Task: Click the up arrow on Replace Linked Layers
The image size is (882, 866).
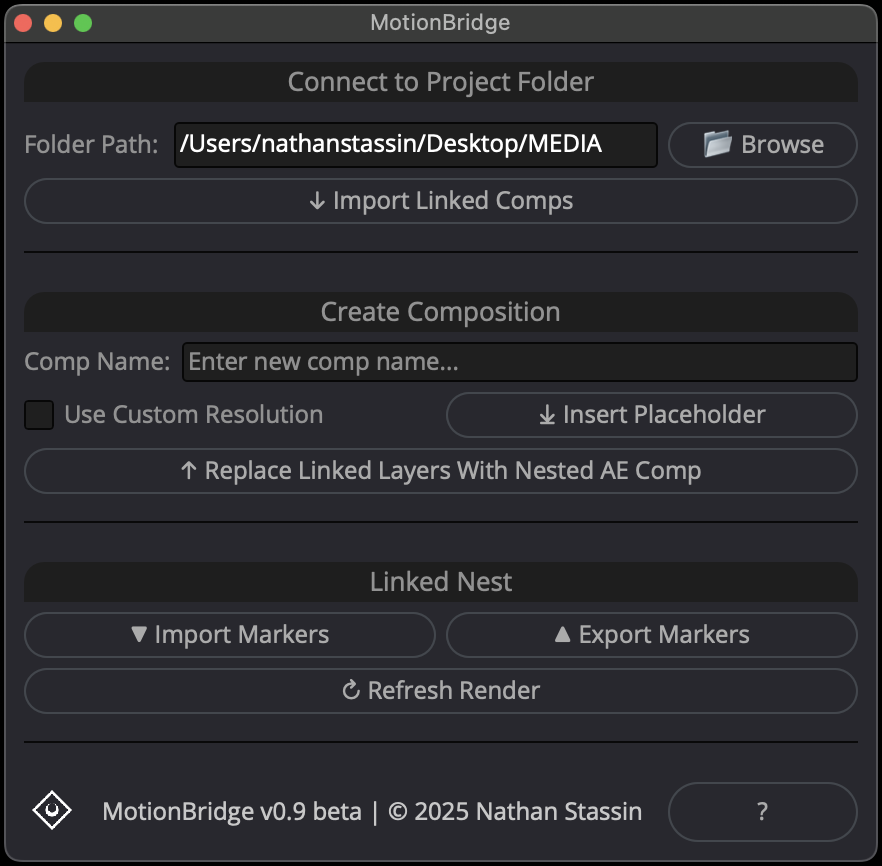Action: [189, 470]
